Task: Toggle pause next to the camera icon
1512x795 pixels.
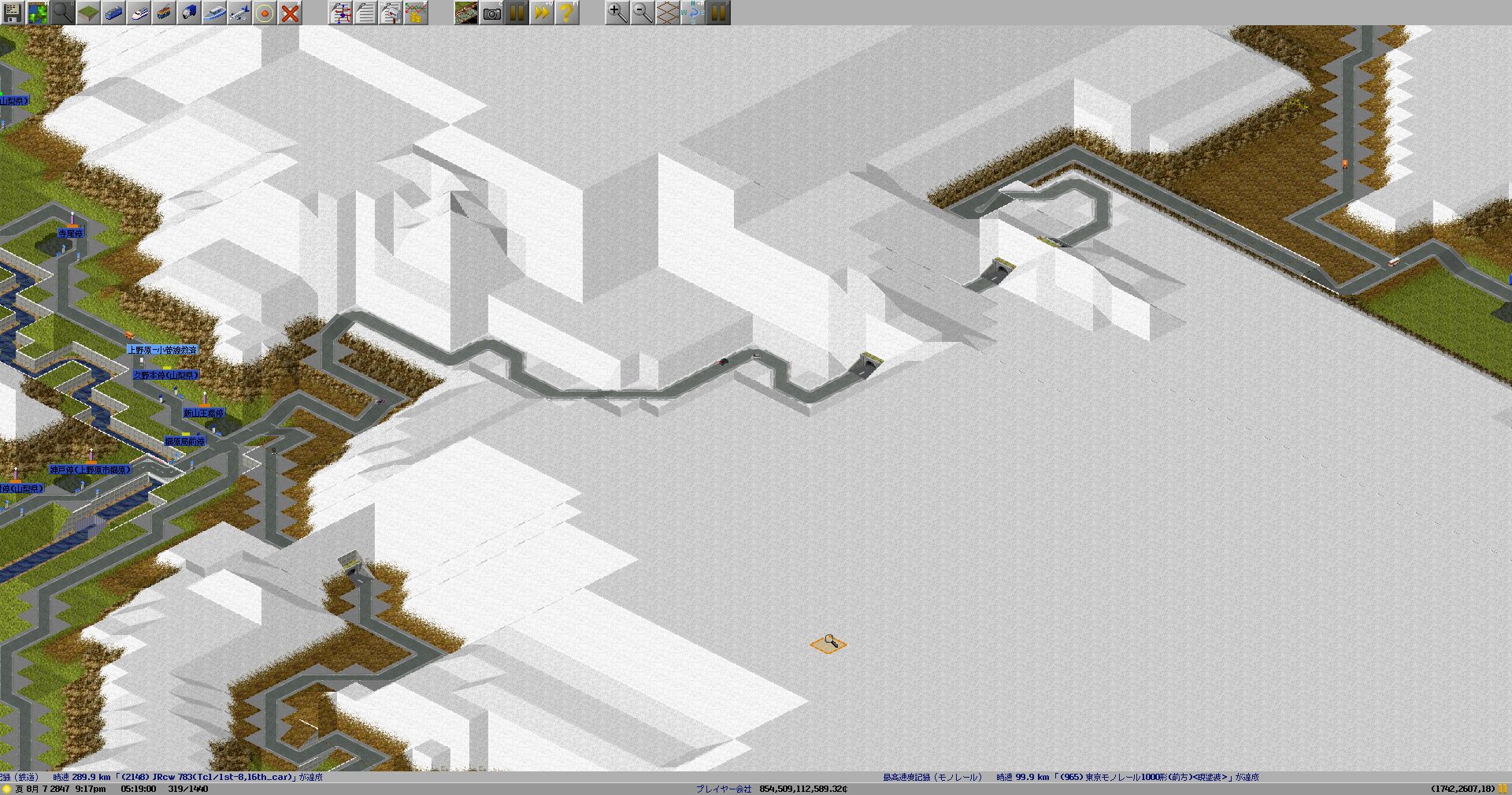Action: coord(517,13)
